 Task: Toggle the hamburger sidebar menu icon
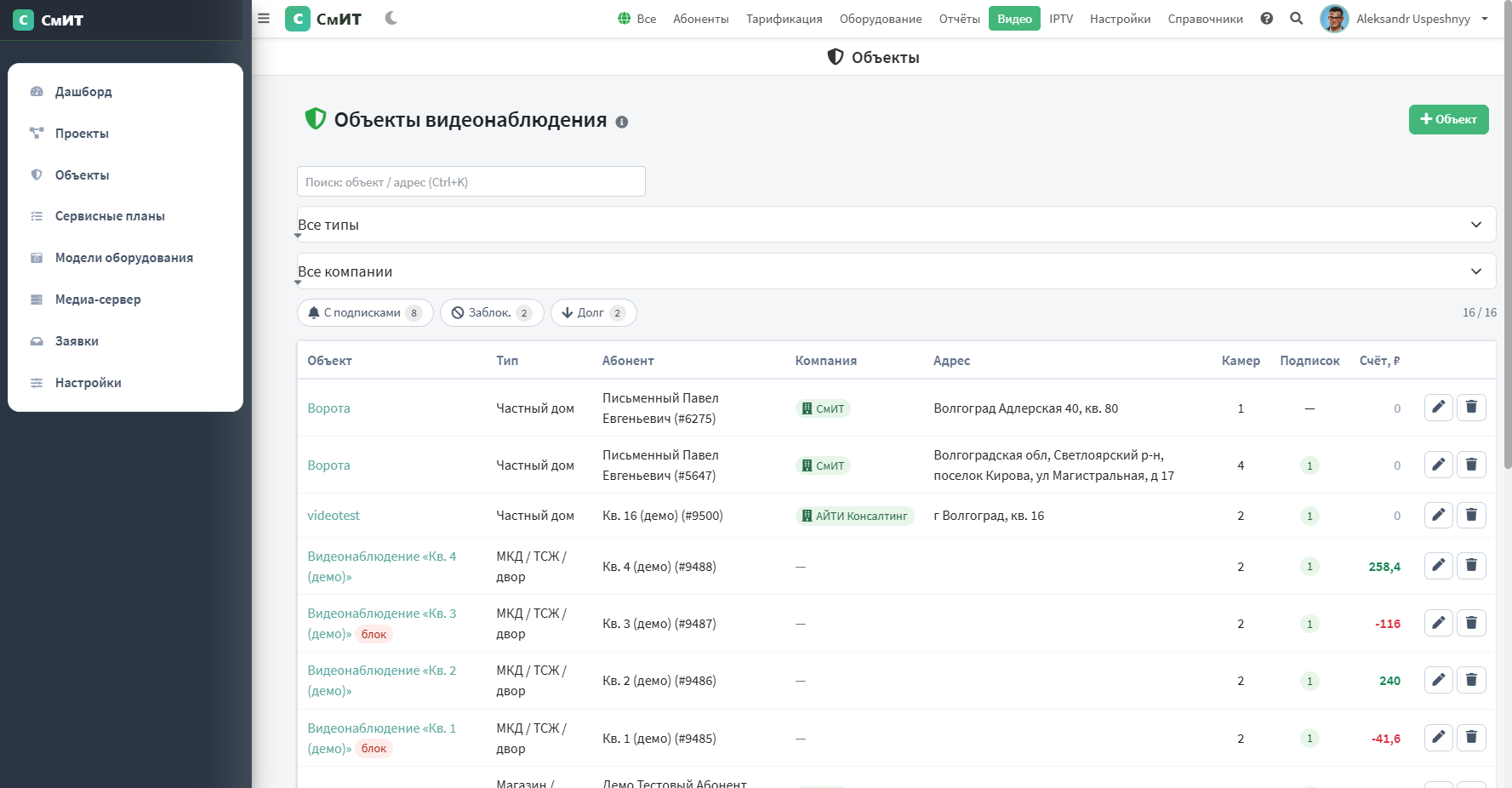264,19
